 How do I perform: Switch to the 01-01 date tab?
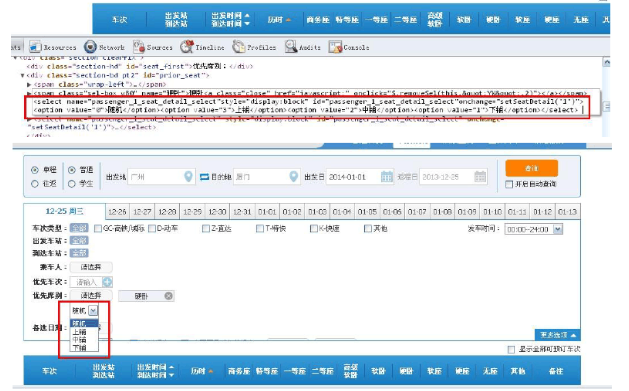click(267, 212)
